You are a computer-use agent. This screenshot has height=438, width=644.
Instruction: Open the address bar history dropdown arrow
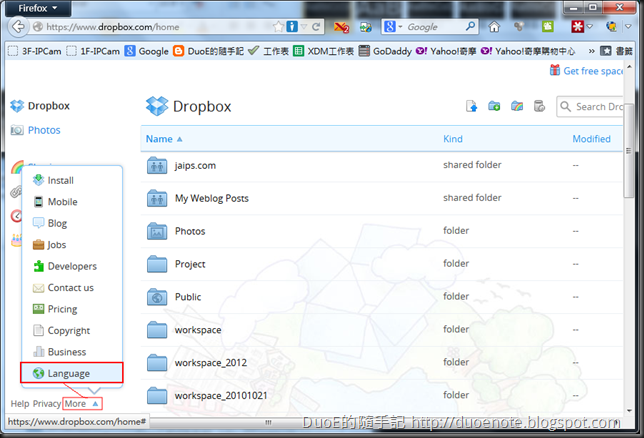click(304, 27)
